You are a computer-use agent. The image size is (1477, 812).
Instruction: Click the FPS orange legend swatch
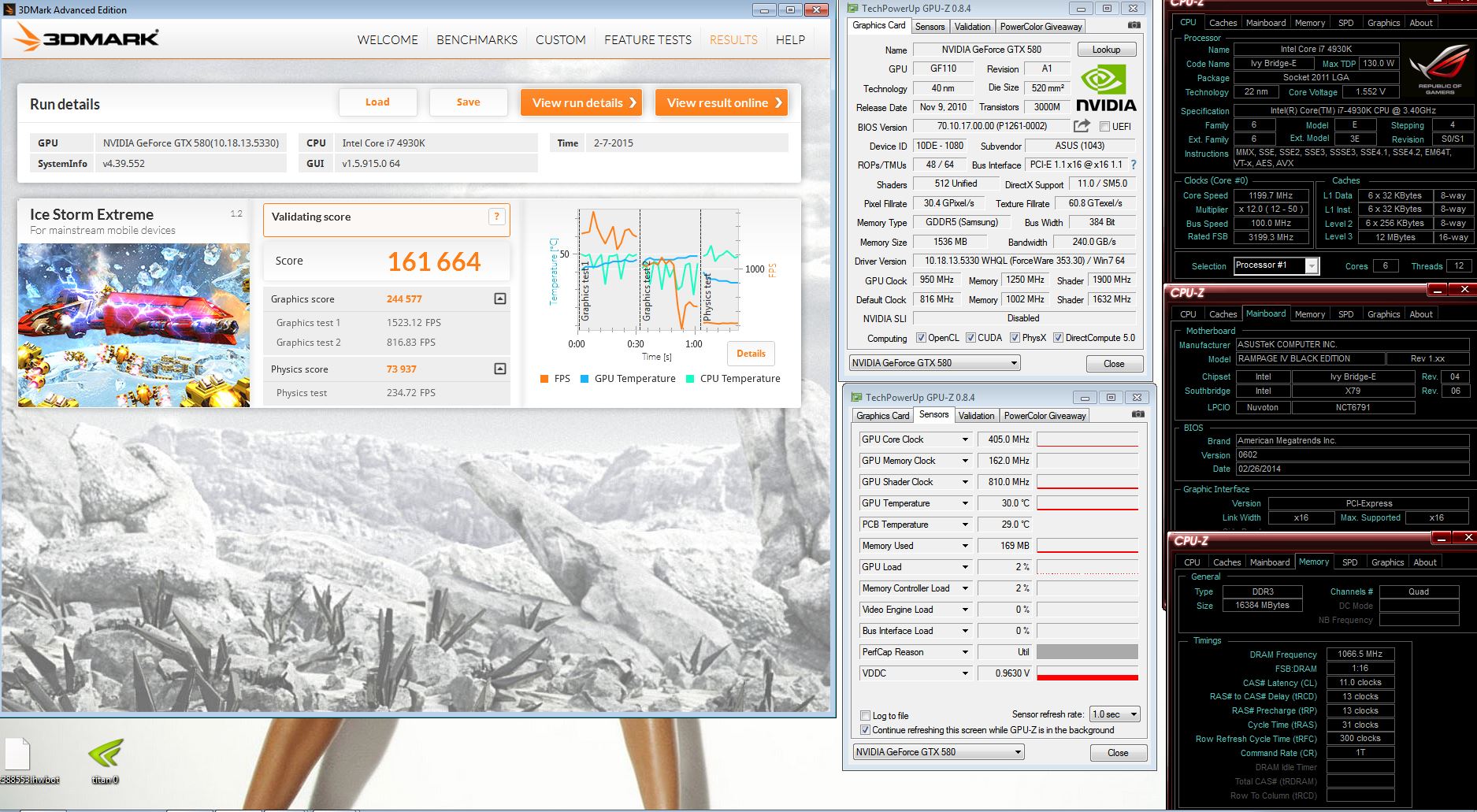pyautogui.click(x=544, y=379)
